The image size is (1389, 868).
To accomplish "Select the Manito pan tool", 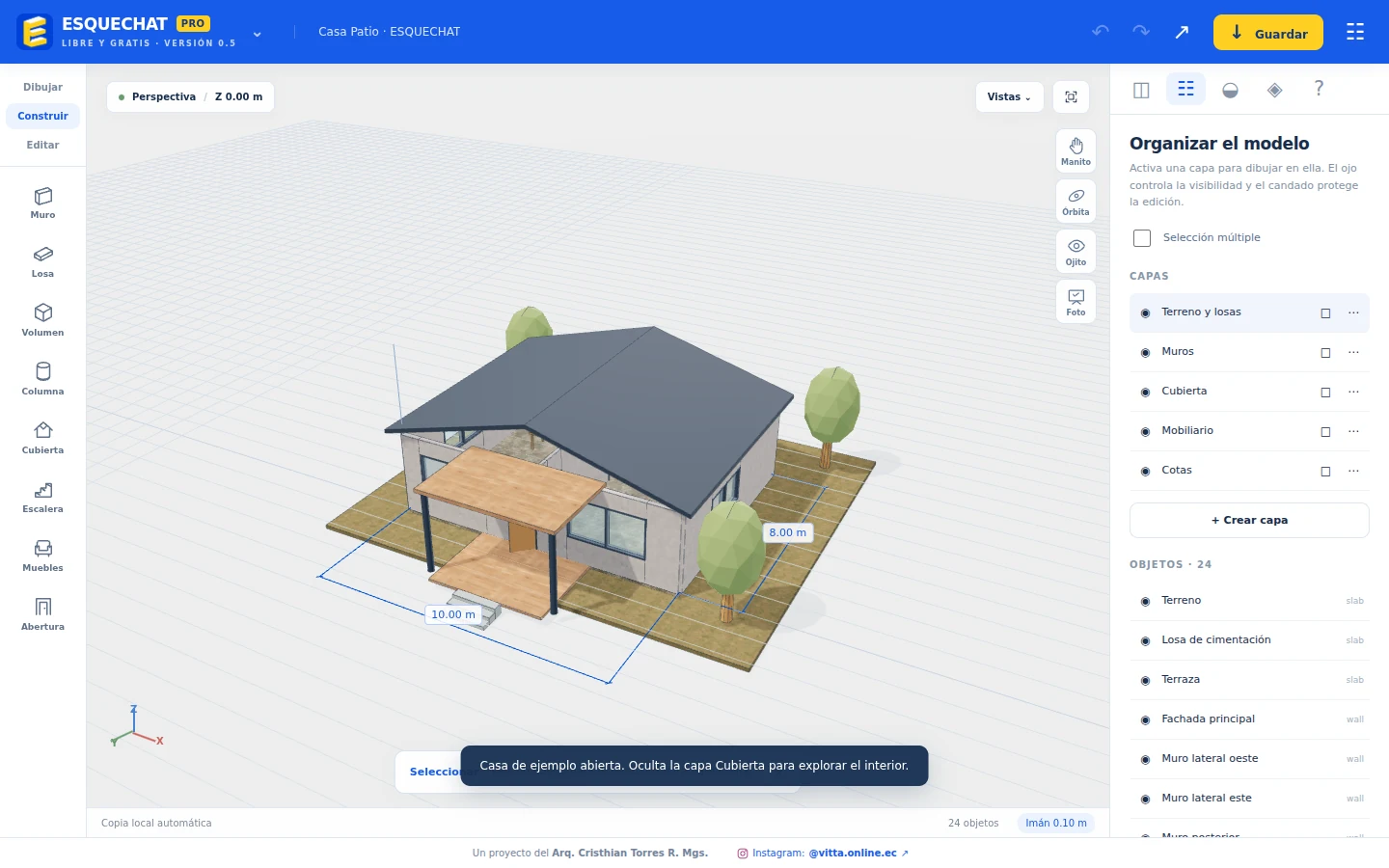I will 1076,151.
